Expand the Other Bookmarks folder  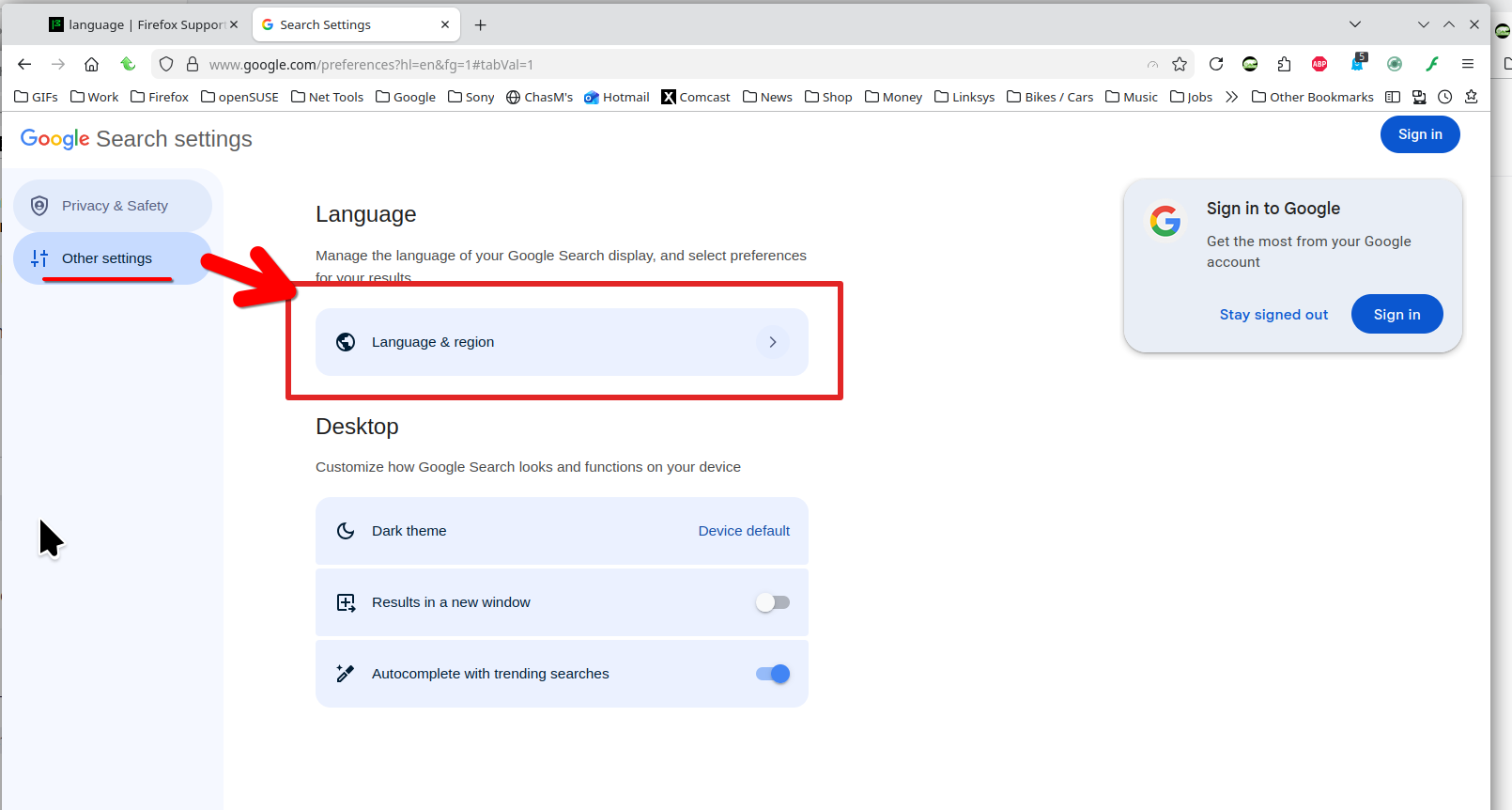pyautogui.click(x=1313, y=97)
